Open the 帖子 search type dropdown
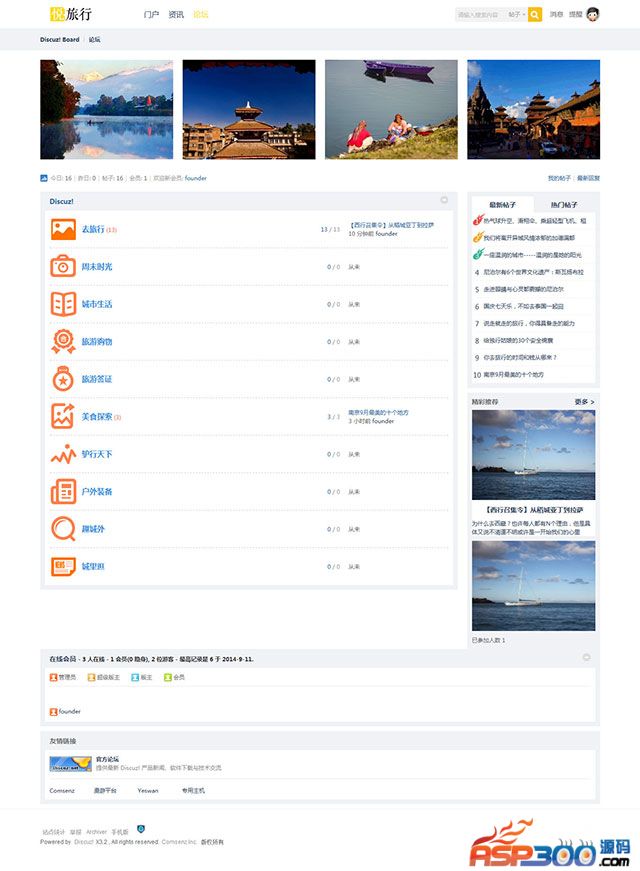The width and height of the screenshot is (640, 871). tap(517, 14)
